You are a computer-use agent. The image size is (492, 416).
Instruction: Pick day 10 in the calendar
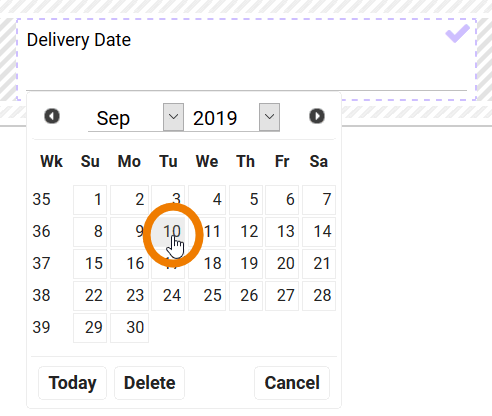(x=168, y=232)
